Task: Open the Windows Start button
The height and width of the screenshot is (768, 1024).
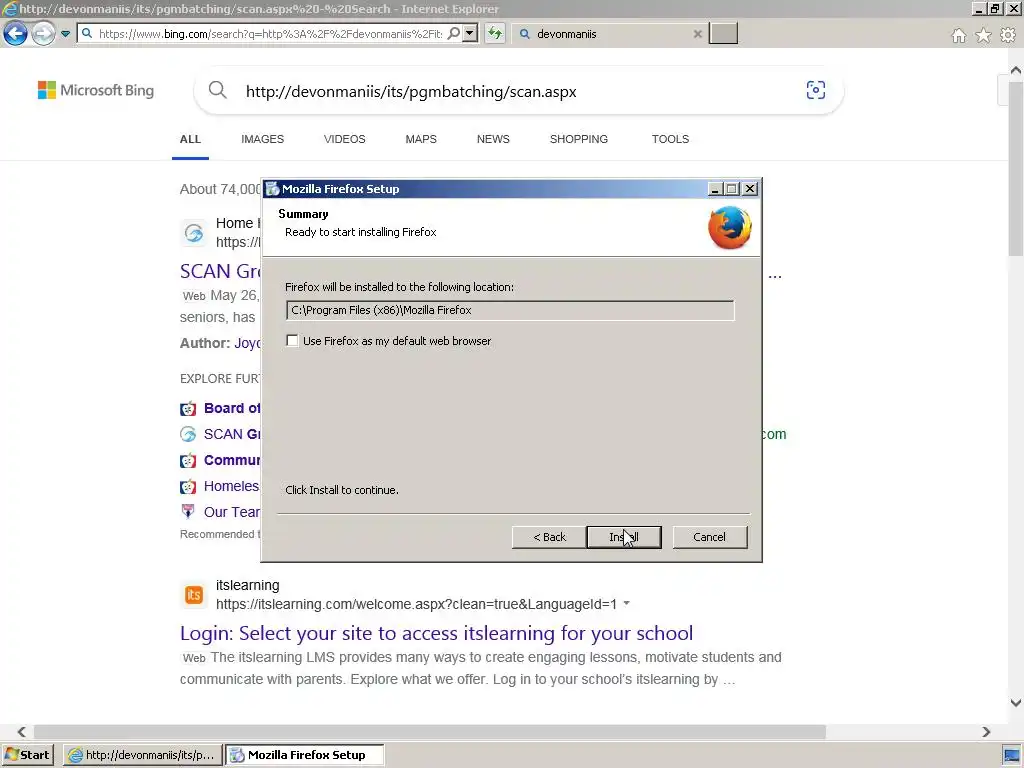Action: tap(27, 755)
